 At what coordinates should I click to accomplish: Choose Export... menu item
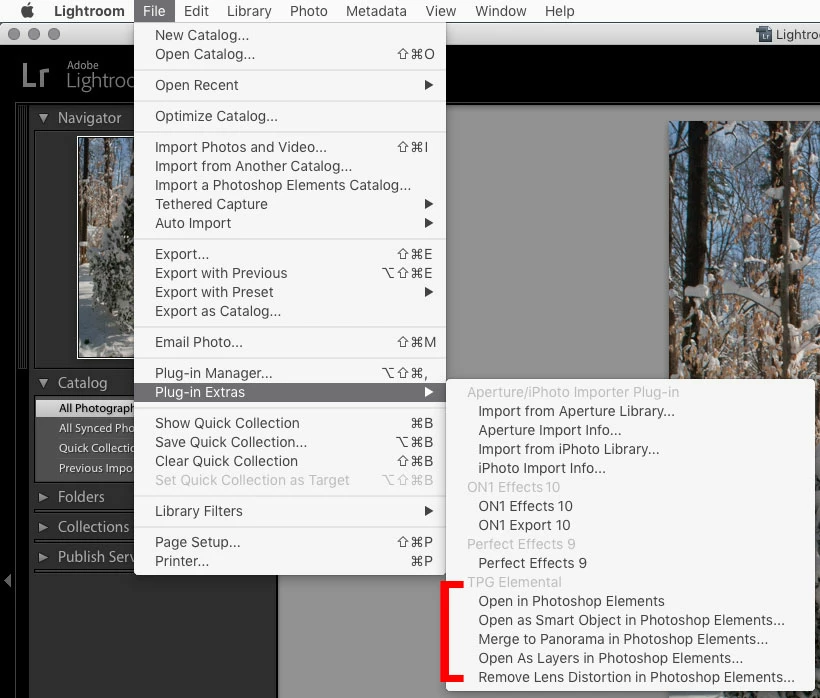(290, 254)
